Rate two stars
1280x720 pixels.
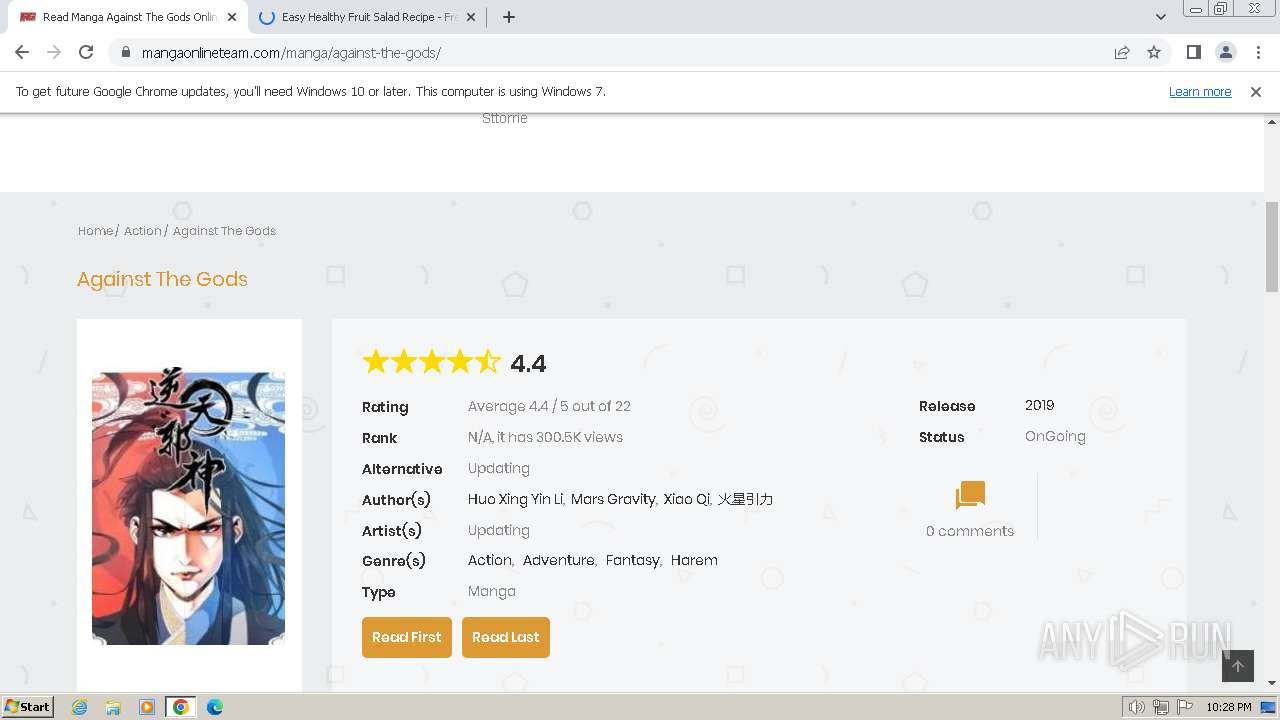403,362
